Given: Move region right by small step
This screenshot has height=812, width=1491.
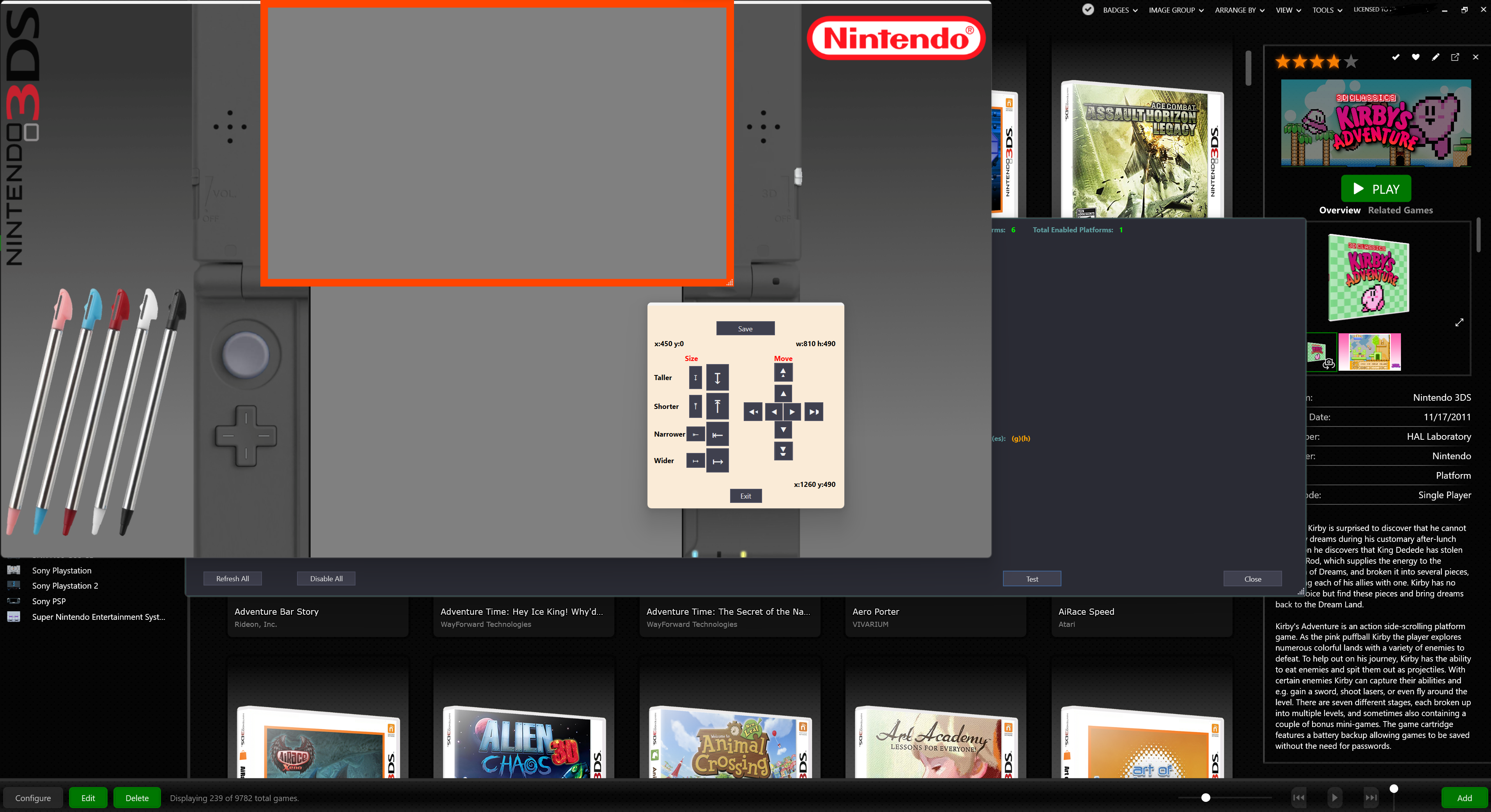Looking at the screenshot, I should pyautogui.click(x=792, y=412).
